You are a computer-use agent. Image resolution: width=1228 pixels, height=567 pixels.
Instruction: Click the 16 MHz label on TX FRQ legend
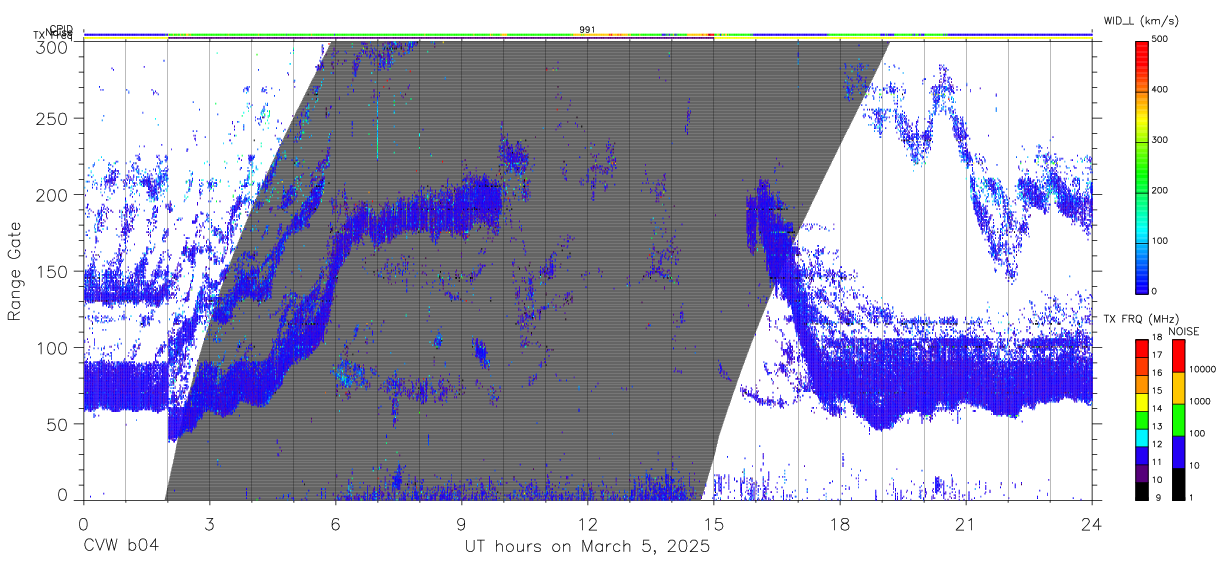tap(1158, 373)
